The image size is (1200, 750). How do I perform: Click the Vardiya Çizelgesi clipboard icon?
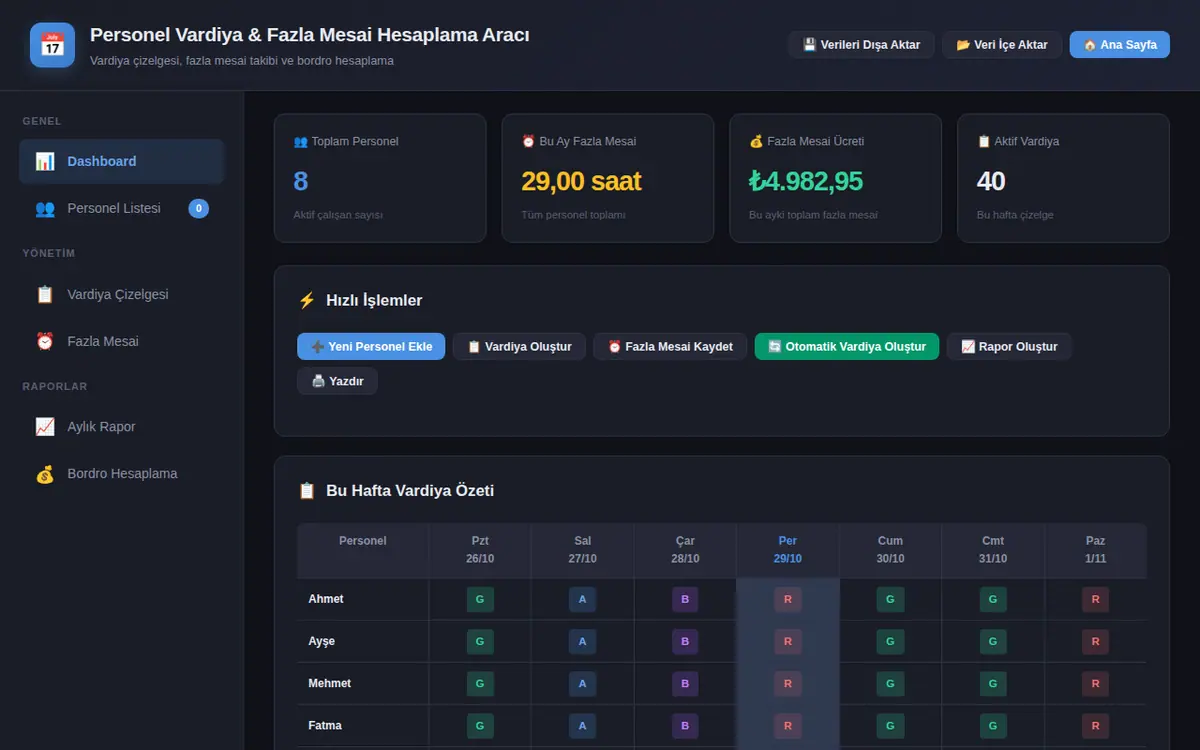(45, 294)
